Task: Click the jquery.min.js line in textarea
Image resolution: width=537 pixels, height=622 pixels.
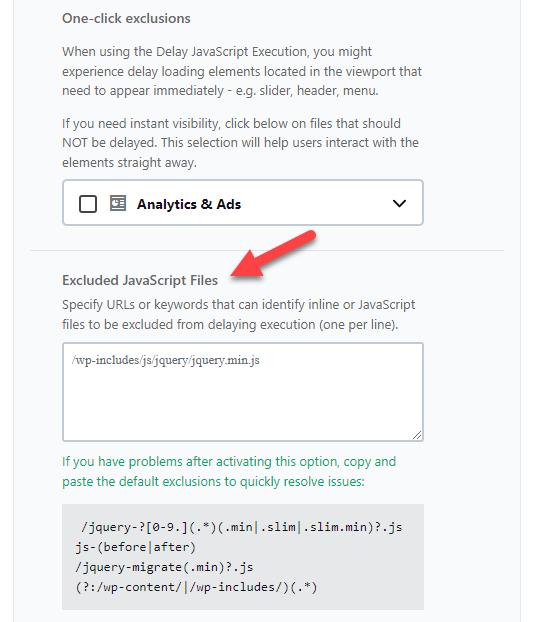Action: point(165,360)
